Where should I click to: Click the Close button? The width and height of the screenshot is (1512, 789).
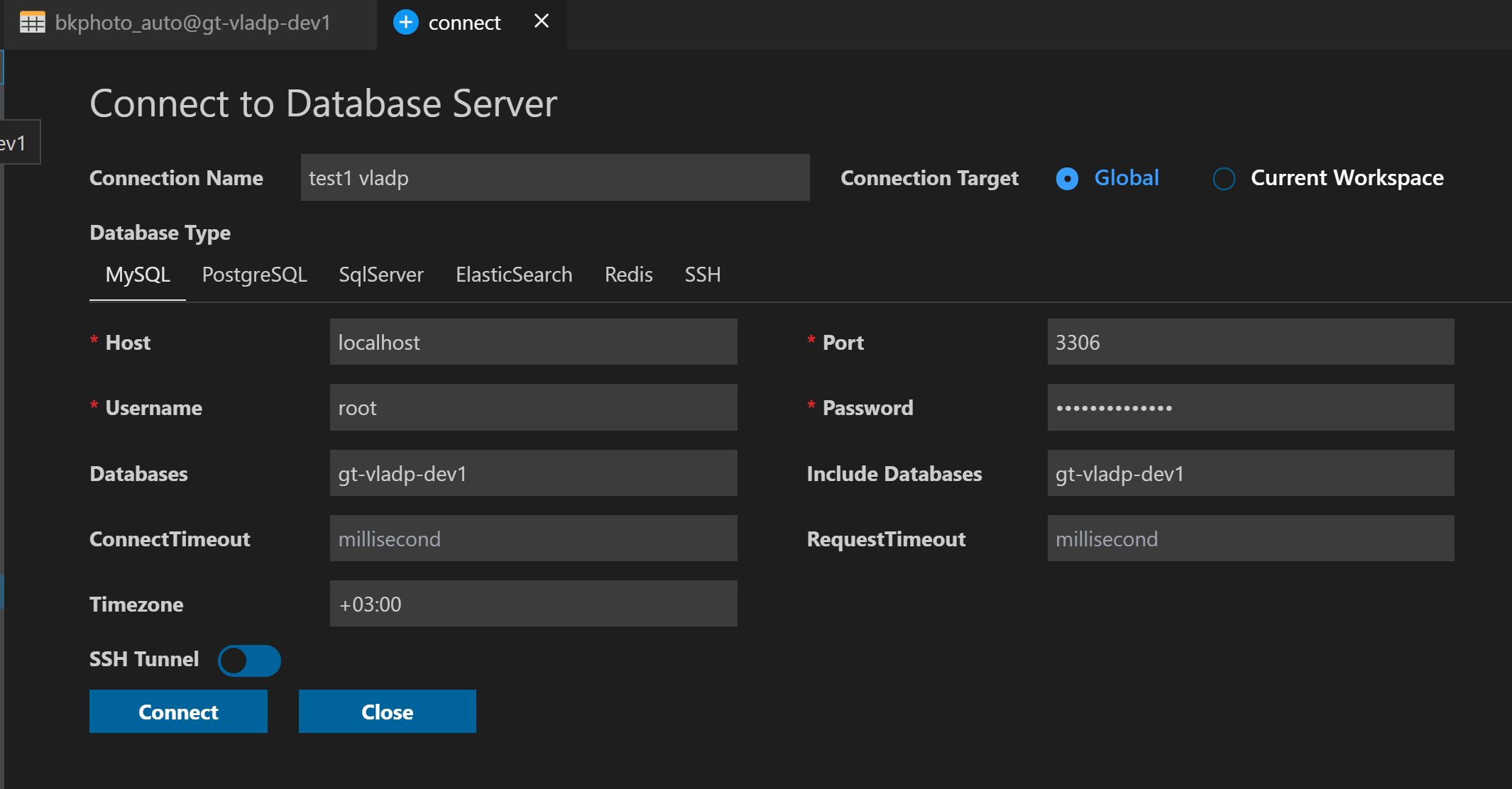tap(387, 711)
